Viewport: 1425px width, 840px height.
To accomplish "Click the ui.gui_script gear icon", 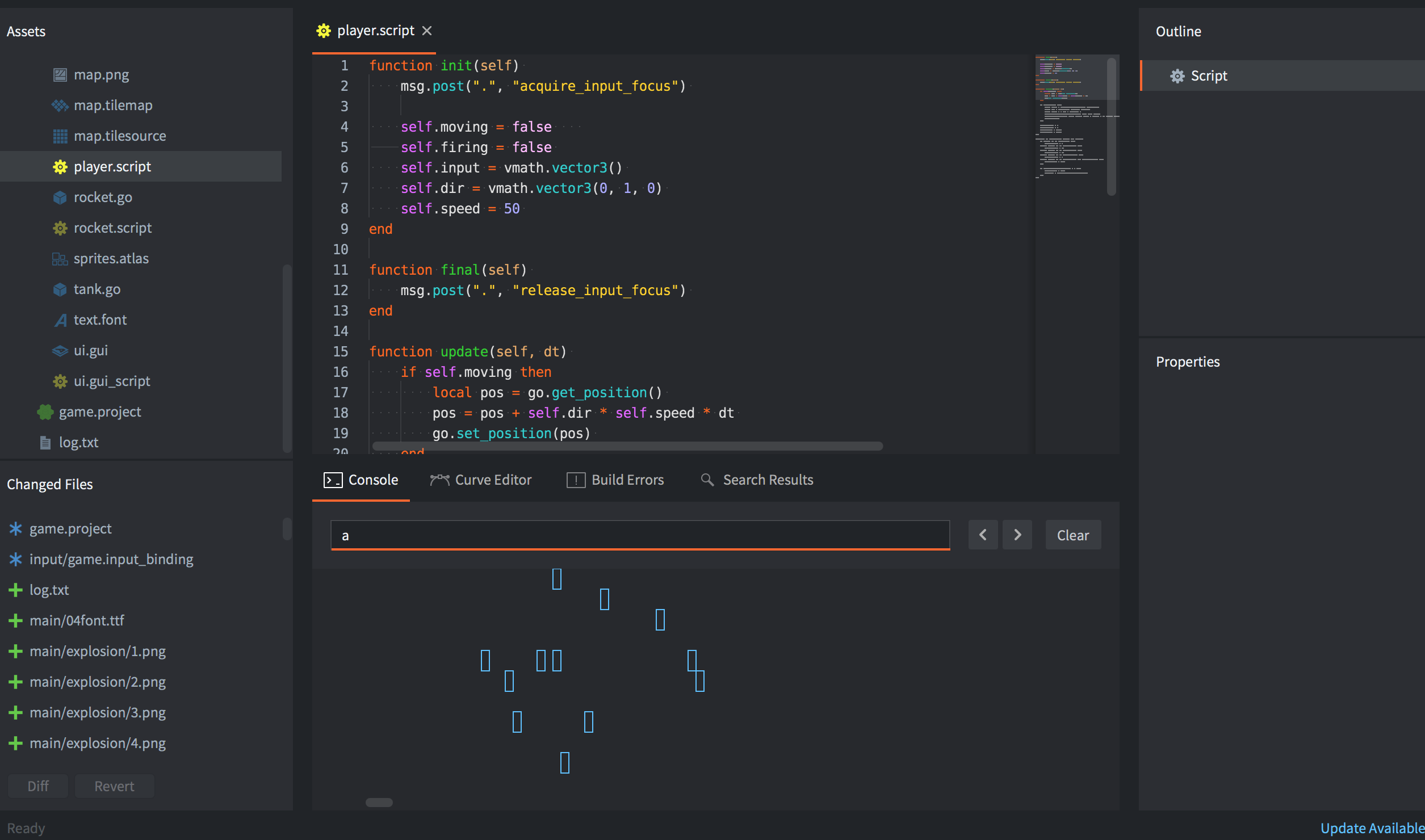I will tap(60, 381).
